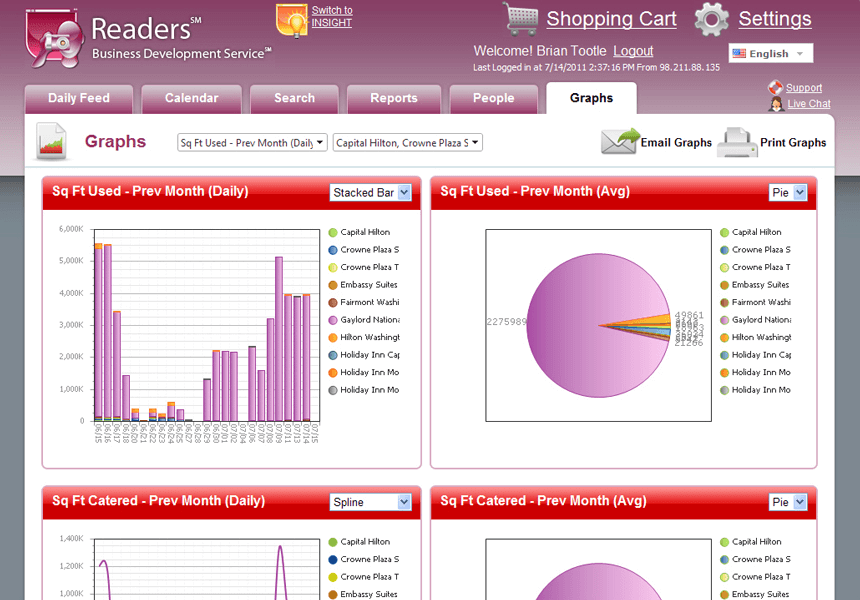Click the Email Graphs envelope icon
Screen dimensions: 860x600
[620, 141]
